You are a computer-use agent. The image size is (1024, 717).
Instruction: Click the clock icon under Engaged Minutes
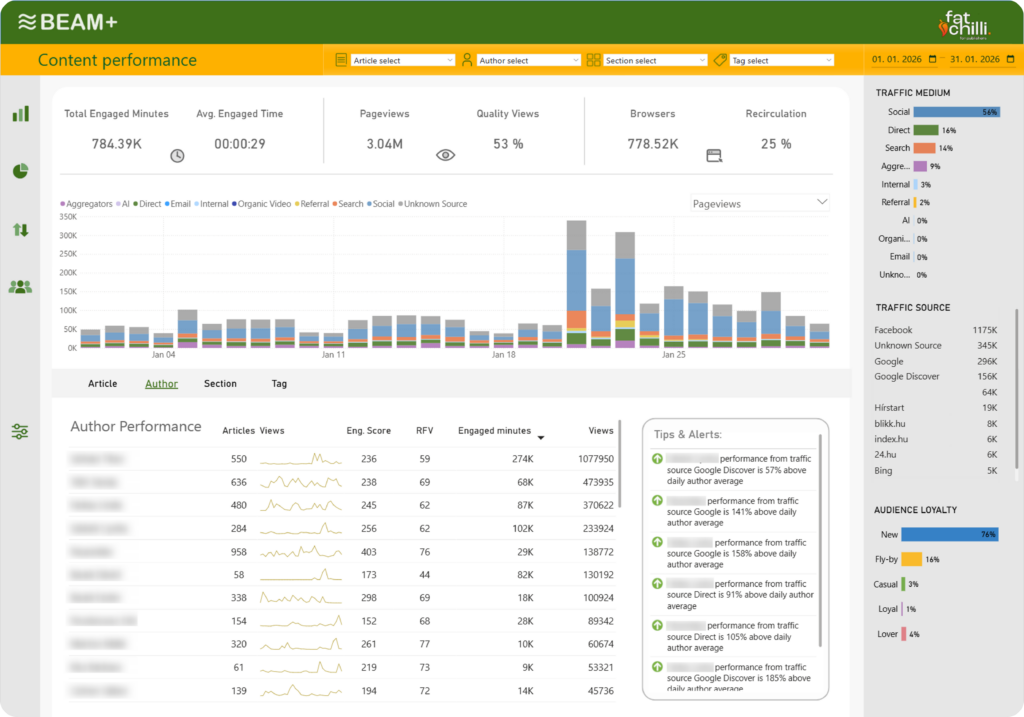[x=177, y=155]
